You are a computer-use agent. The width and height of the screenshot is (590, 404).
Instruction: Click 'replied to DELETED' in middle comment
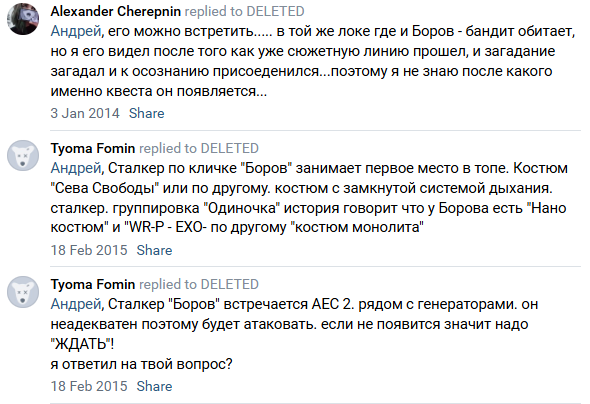199,148
